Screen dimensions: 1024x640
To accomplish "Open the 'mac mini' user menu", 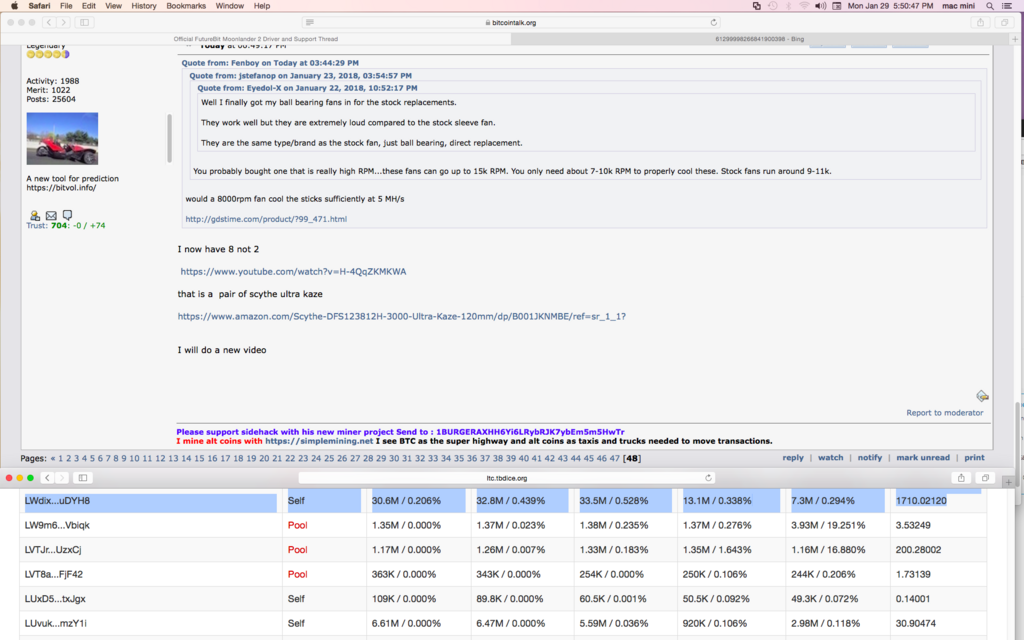I will pyautogui.click(x=958, y=6).
